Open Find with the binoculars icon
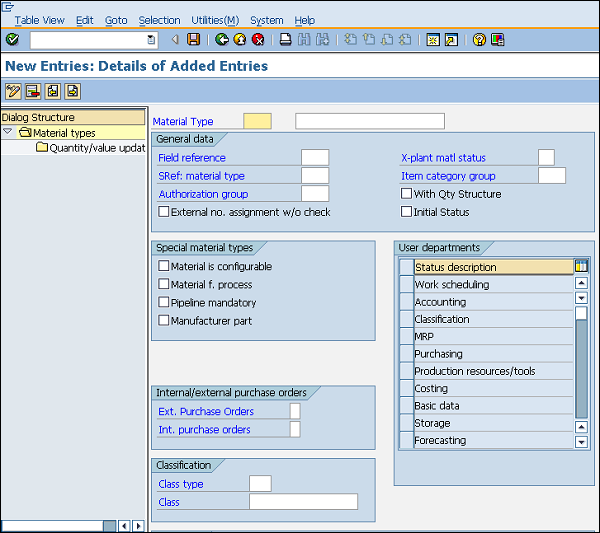 [304, 39]
